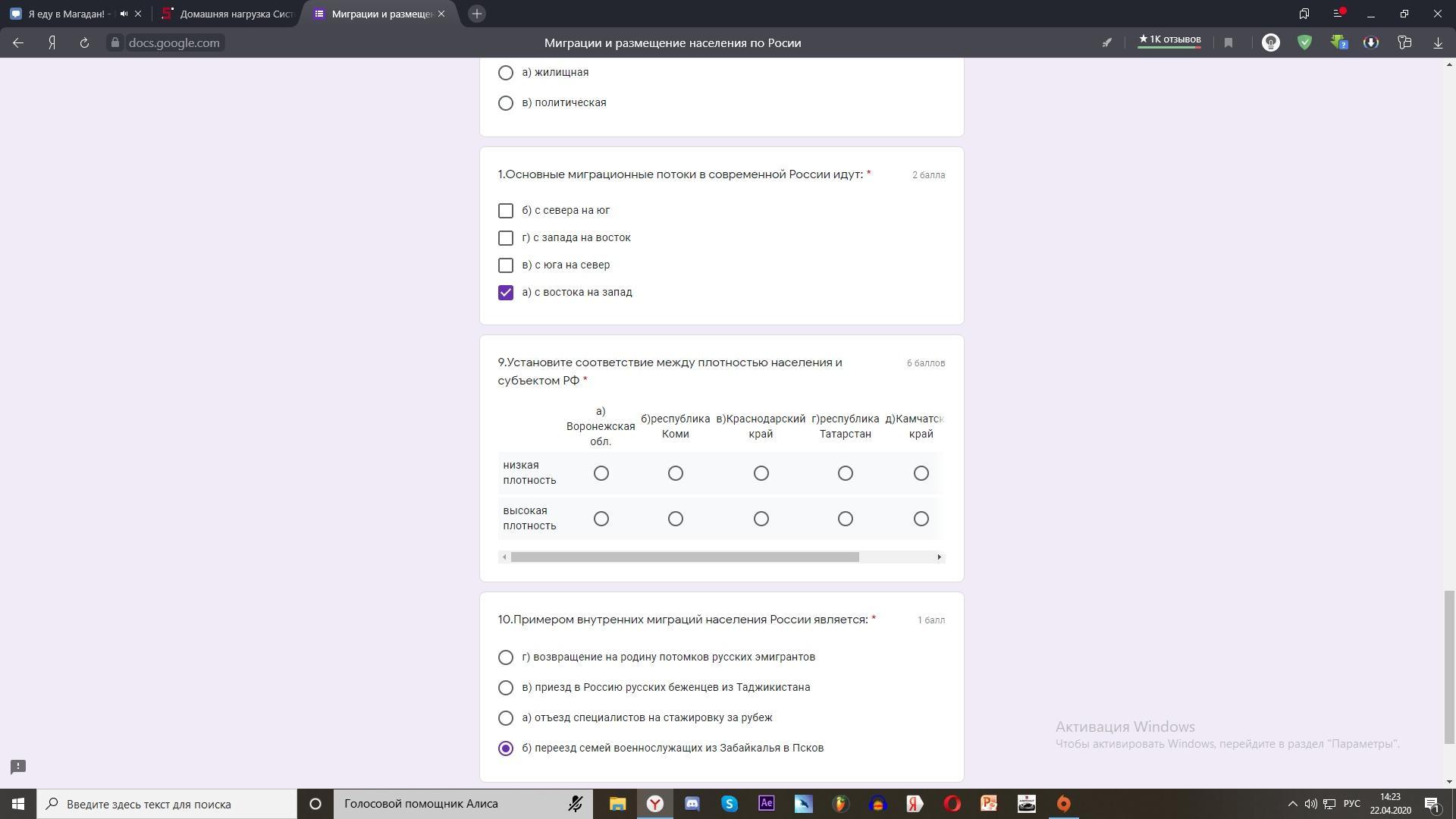This screenshot has height=819, width=1456.
Task: Open a new browser tab
Action: (477, 14)
